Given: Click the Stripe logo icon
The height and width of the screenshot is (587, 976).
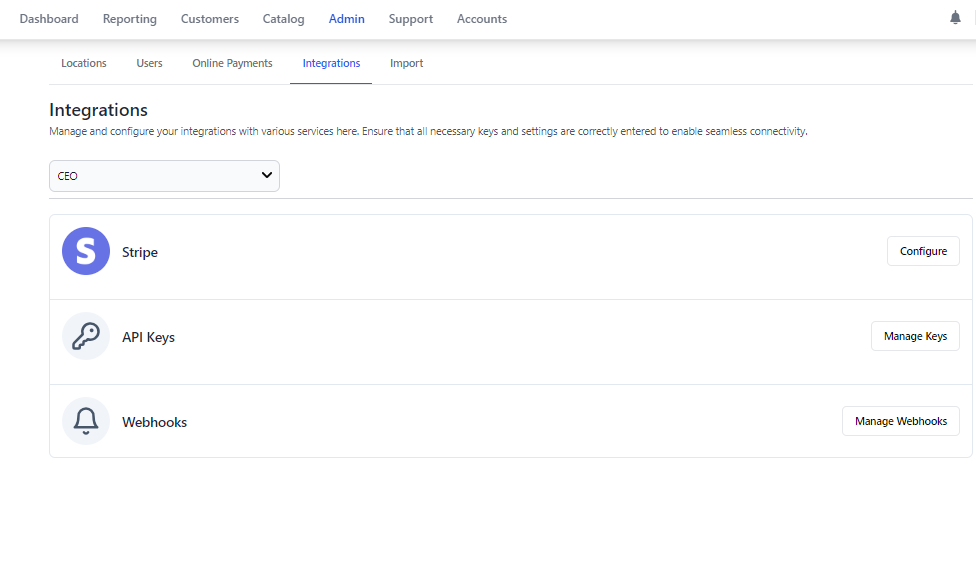Looking at the screenshot, I should point(85,251).
